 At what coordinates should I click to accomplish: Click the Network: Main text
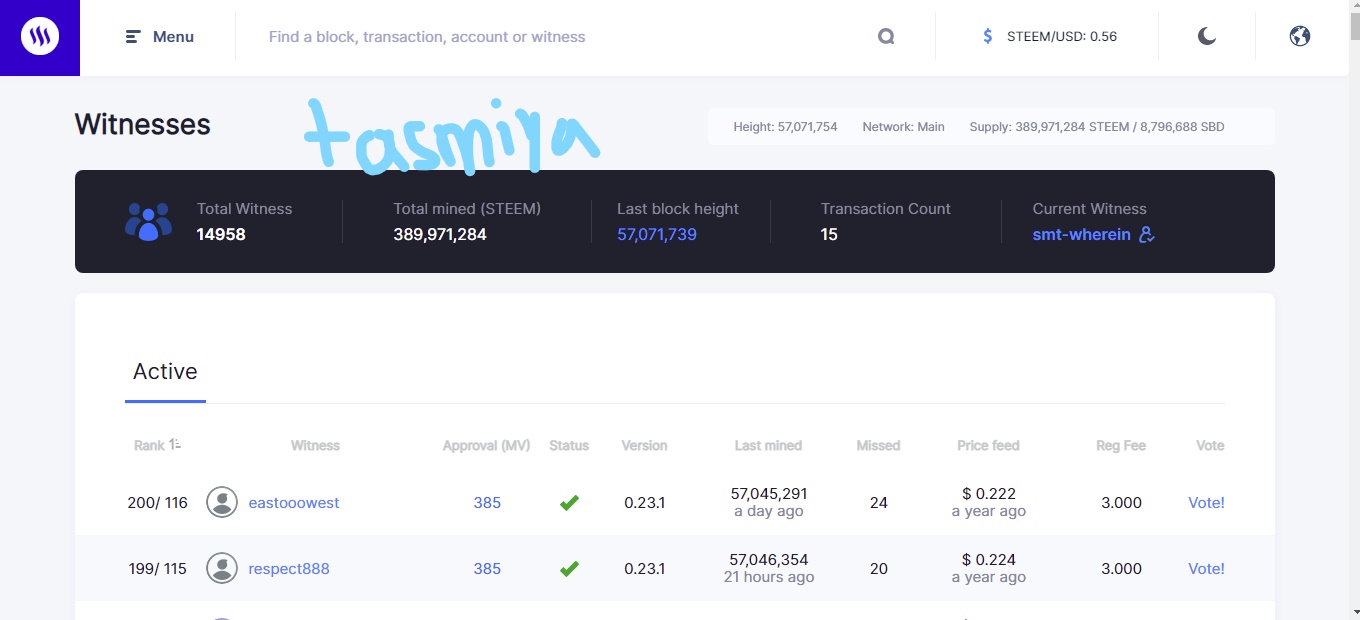click(903, 127)
